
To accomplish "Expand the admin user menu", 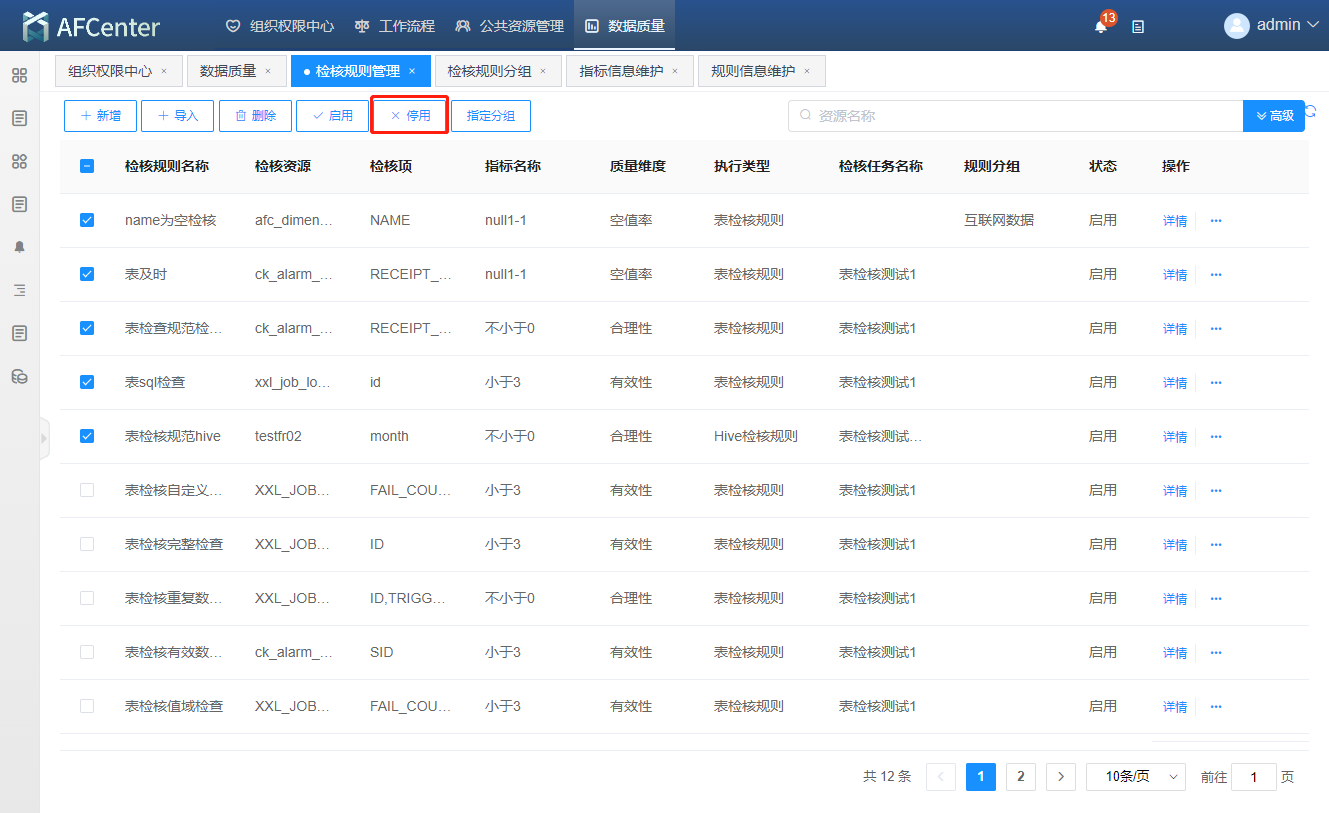I will (x=1271, y=25).
